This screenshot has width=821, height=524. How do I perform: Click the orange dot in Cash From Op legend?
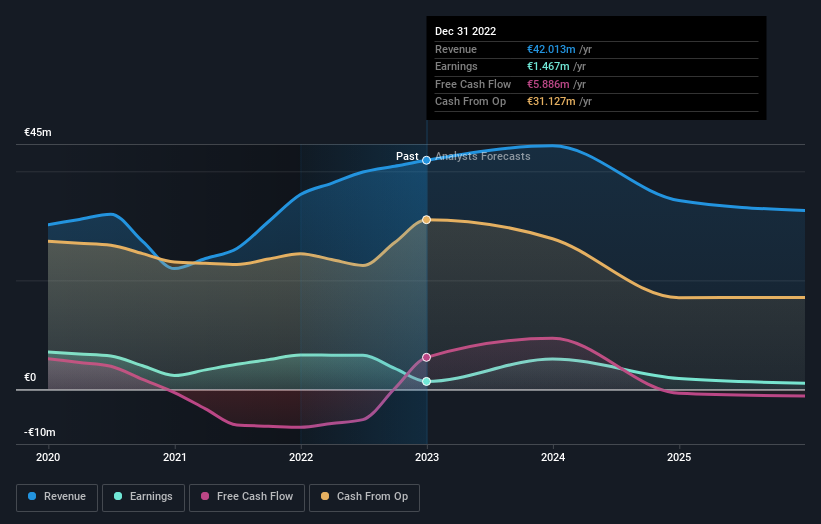[x=325, y=496]
